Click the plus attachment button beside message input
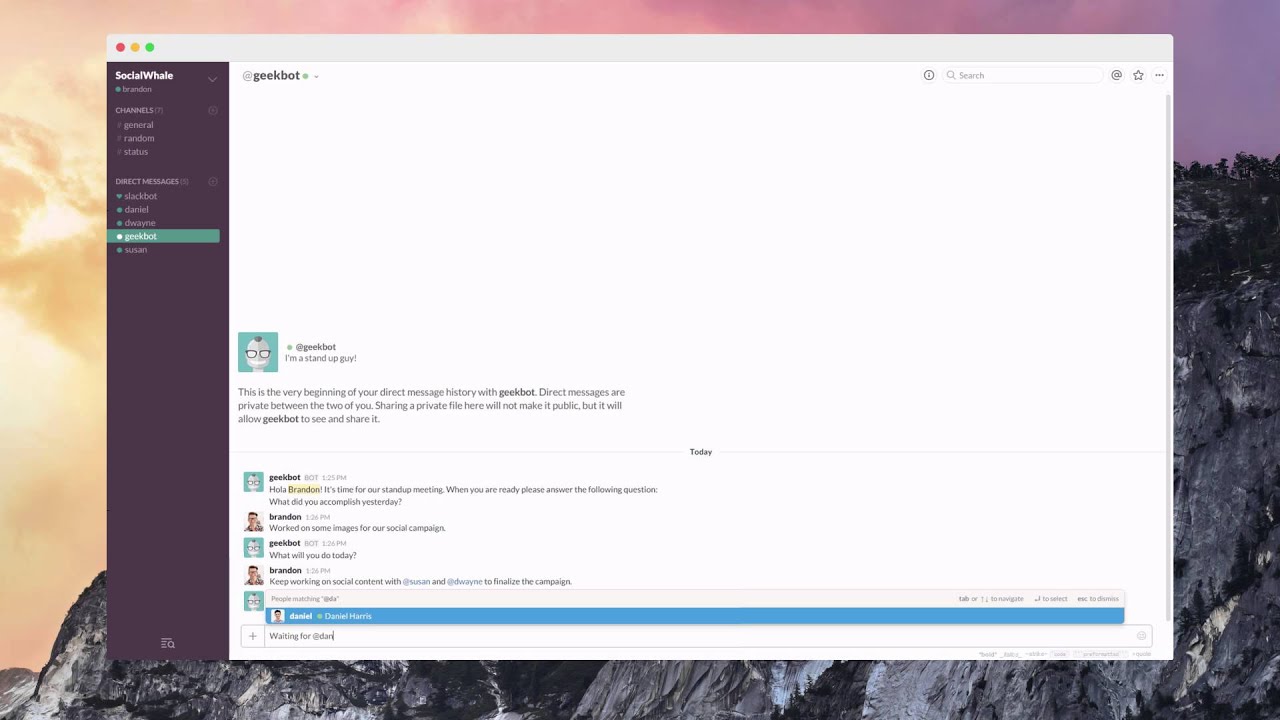The image size is (1280, 720). pyautogui.click(x=252, y=636)
